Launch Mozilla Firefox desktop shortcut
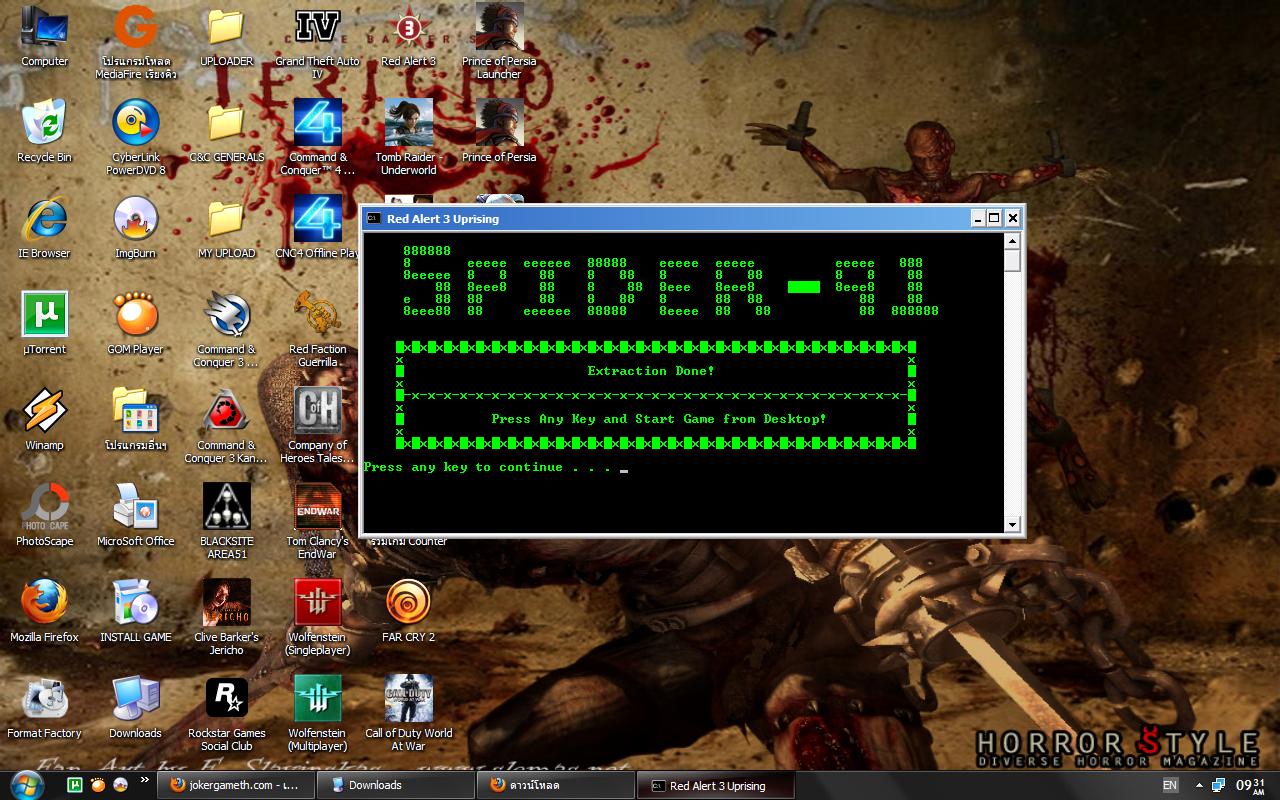 coord(45,611)
